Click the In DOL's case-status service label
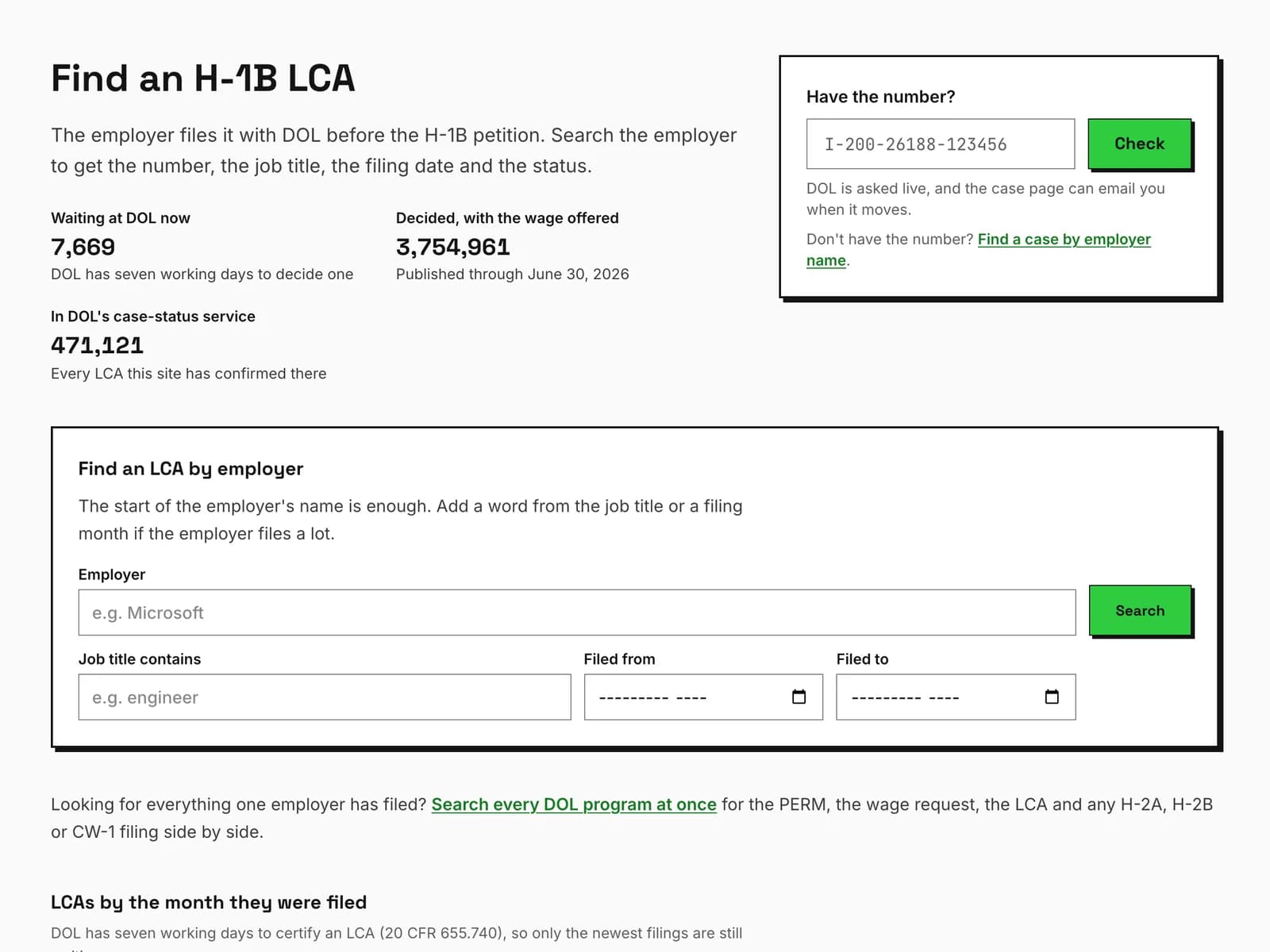1270x952 pixels. (153, 317)
